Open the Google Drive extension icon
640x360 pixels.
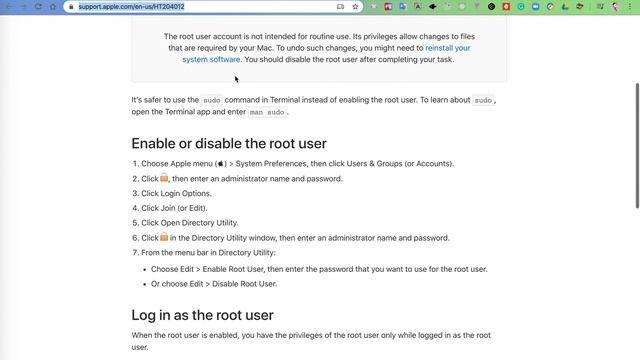tap(565, 7)
